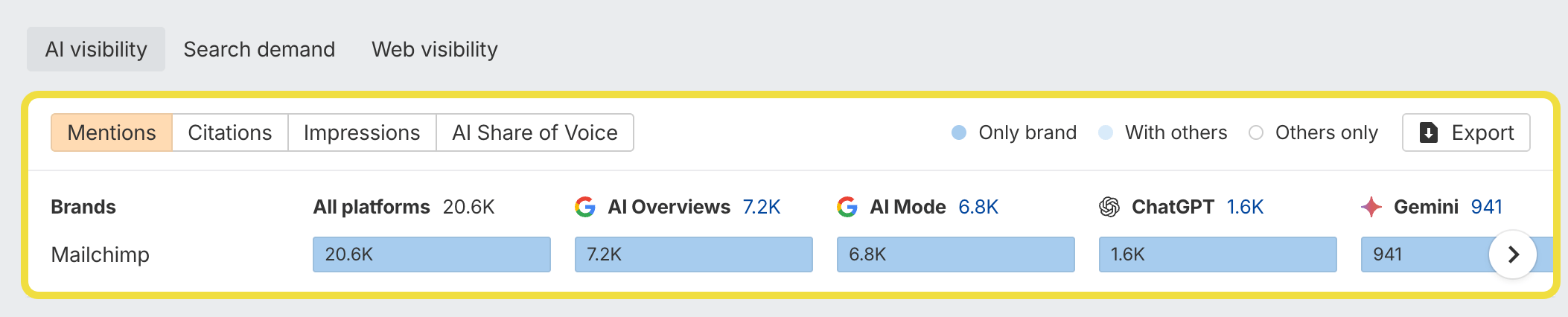This screenshot has height=317, width=1568.
Task: Select the AI visibility tab
Action: click(96, 49)
